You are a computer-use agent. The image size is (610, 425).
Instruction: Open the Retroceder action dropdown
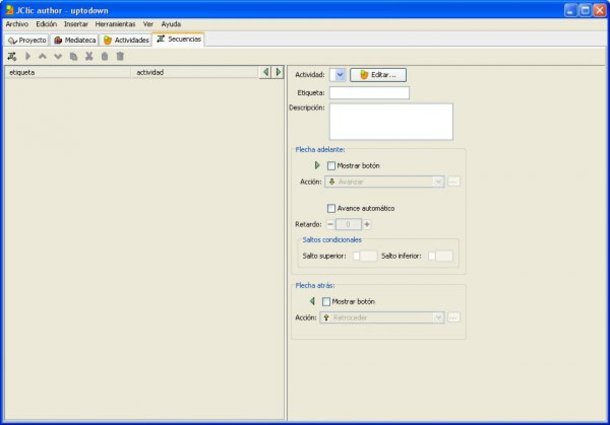(x=382, y=318)
